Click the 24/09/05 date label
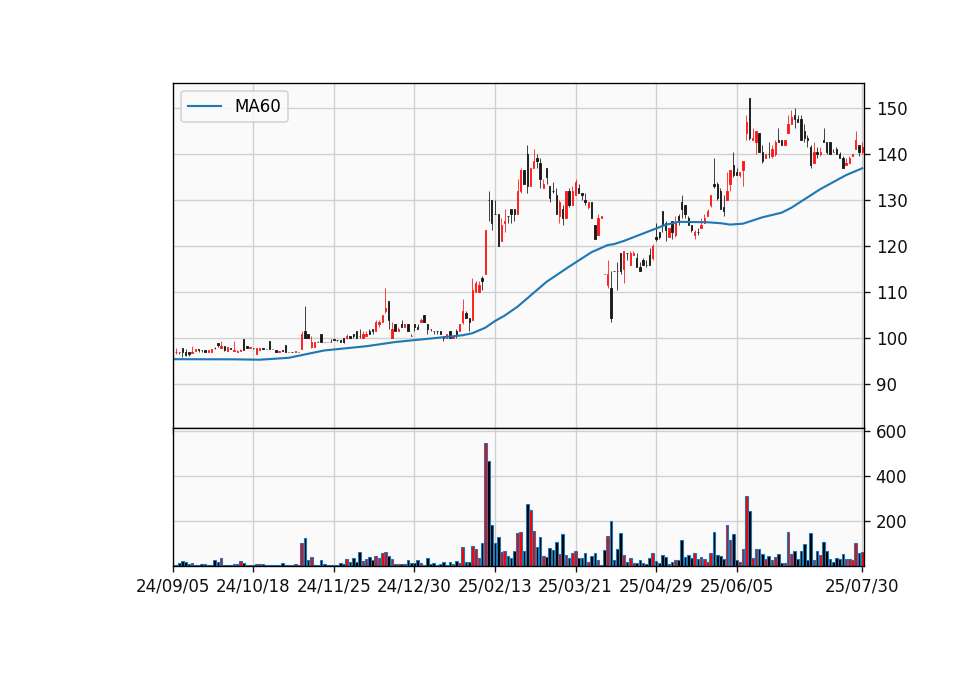 point(173,586)
